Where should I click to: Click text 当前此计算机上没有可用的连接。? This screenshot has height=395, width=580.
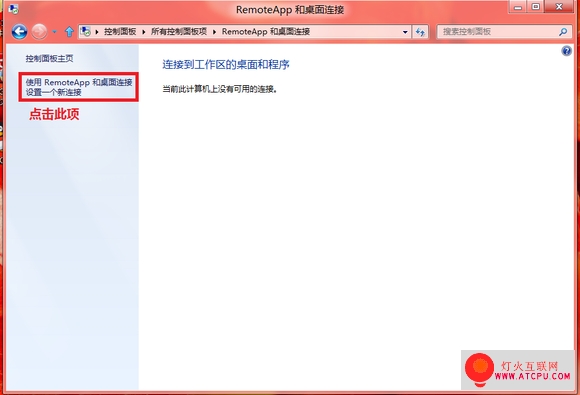point(220,89)
